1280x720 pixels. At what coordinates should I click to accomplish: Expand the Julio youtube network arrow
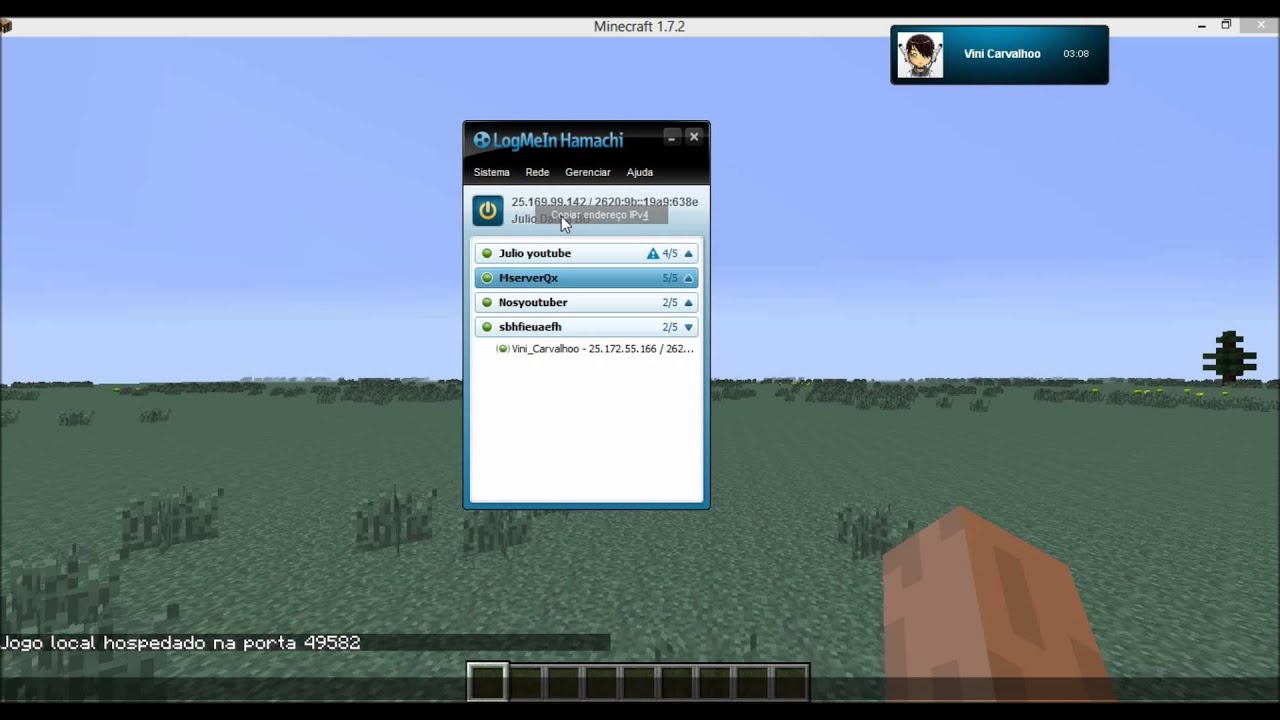[x=688, y=254]
